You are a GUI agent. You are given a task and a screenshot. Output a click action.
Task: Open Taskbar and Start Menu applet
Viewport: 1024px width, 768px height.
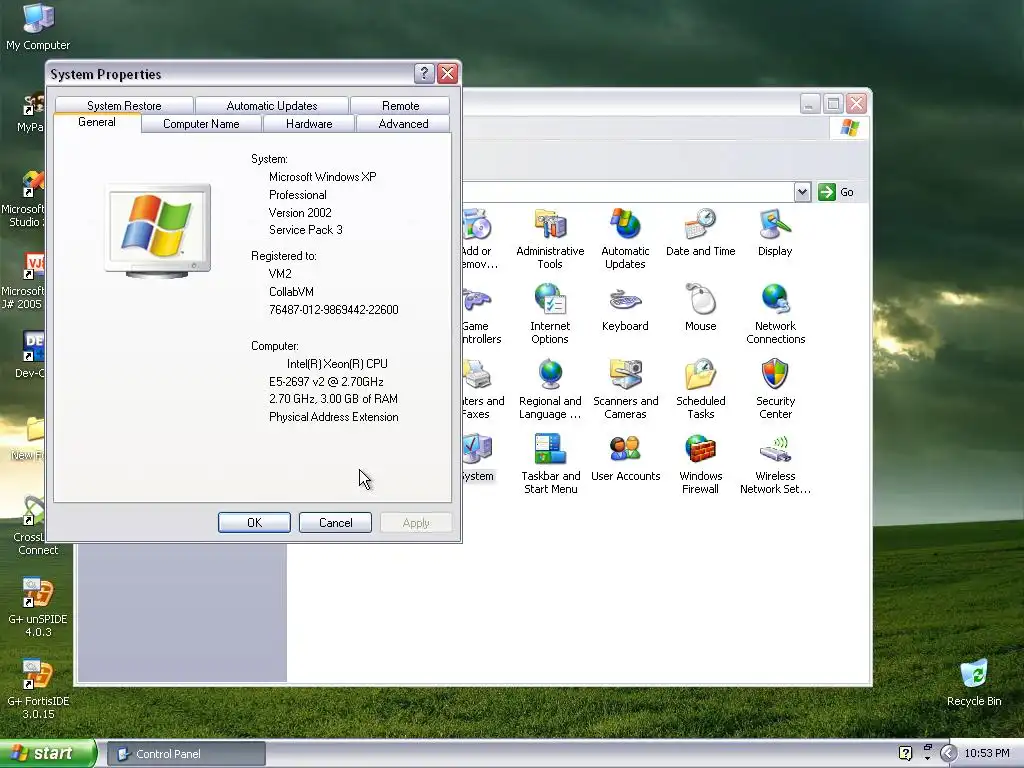pyautogui.click(x=550, y=464)
